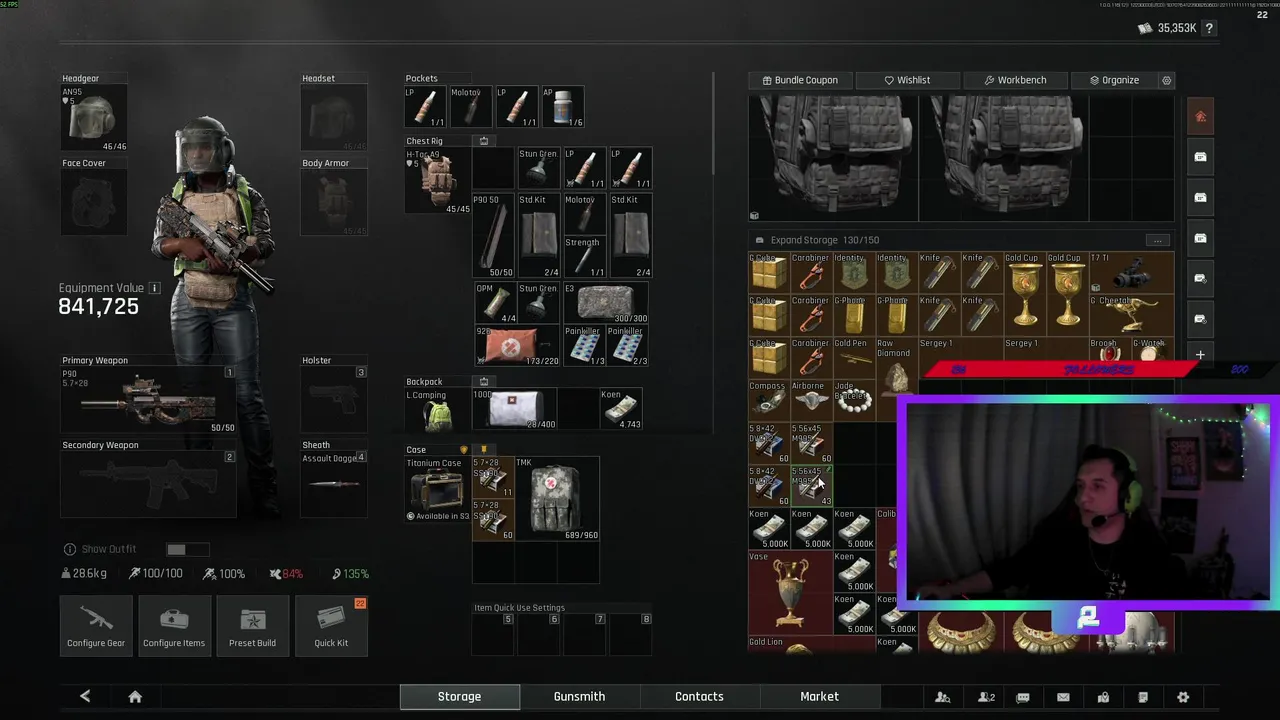Select the AP pill bottle in Pockets

pyautogui.click(x=563, y=107)
